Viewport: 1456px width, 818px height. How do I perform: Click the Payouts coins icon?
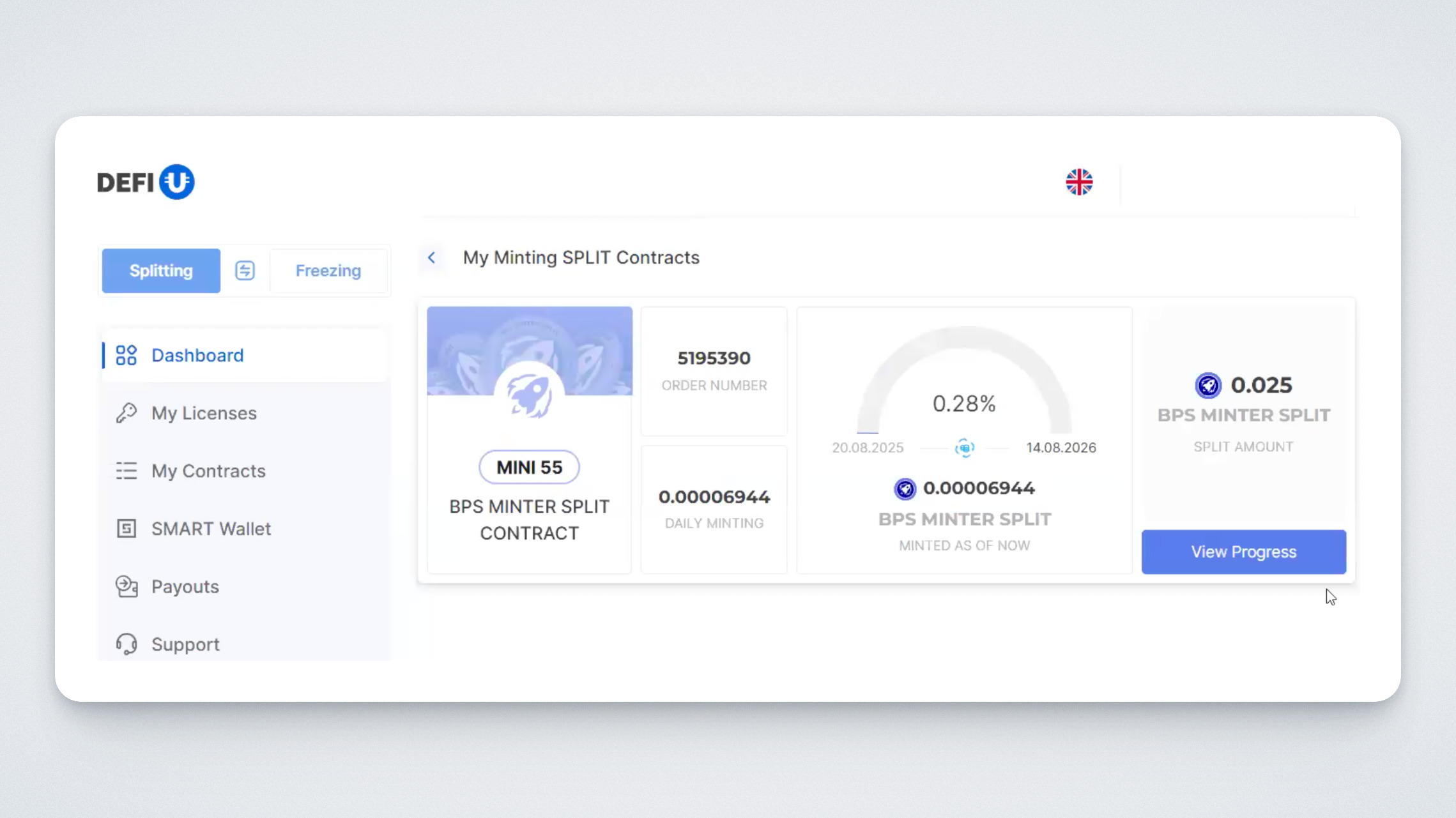126,586
